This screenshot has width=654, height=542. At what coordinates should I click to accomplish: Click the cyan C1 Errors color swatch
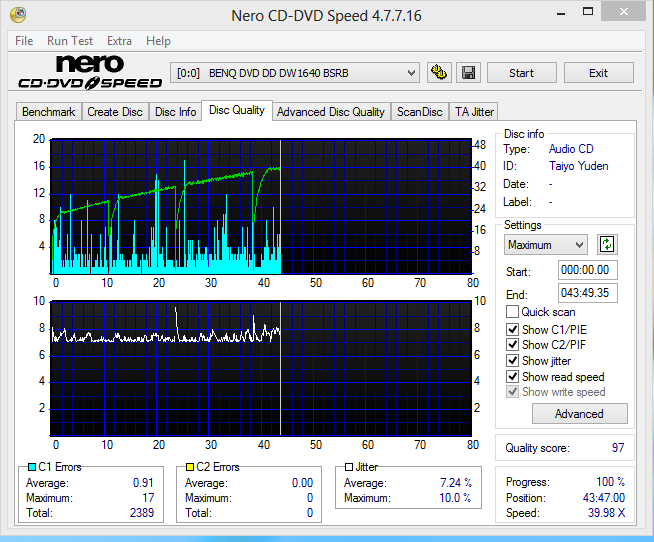point(32,467)
